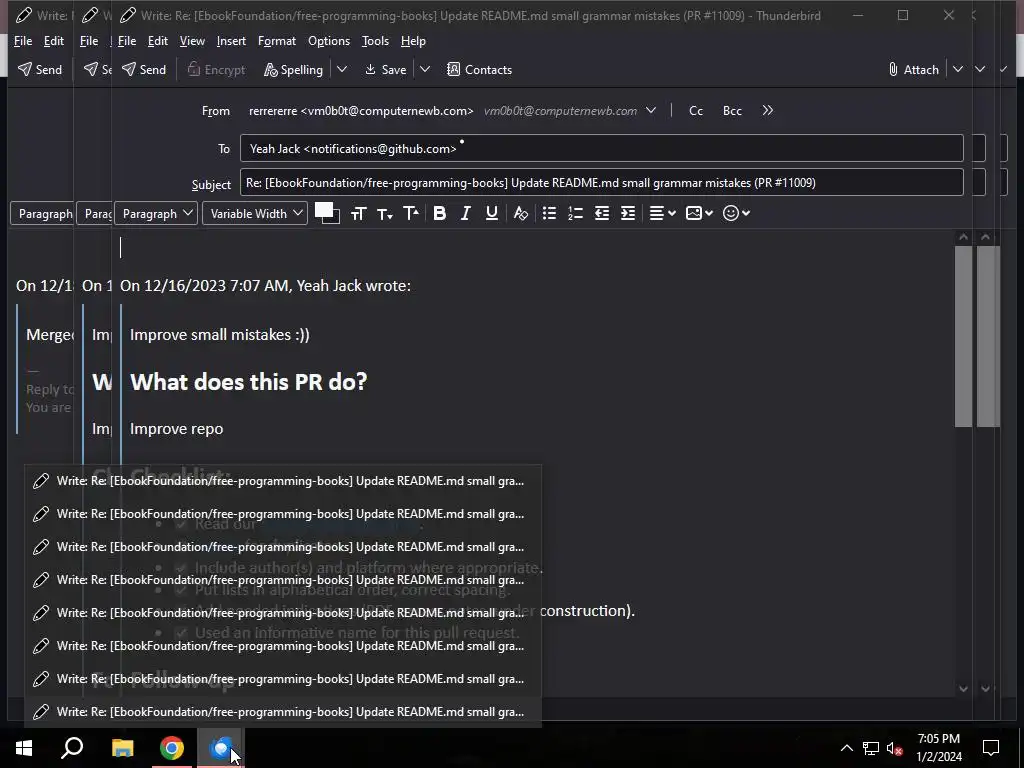The image size is (1024, 768).
Task: Open the Spelling language dropdown arrow
Action: [x=342, y=69]
